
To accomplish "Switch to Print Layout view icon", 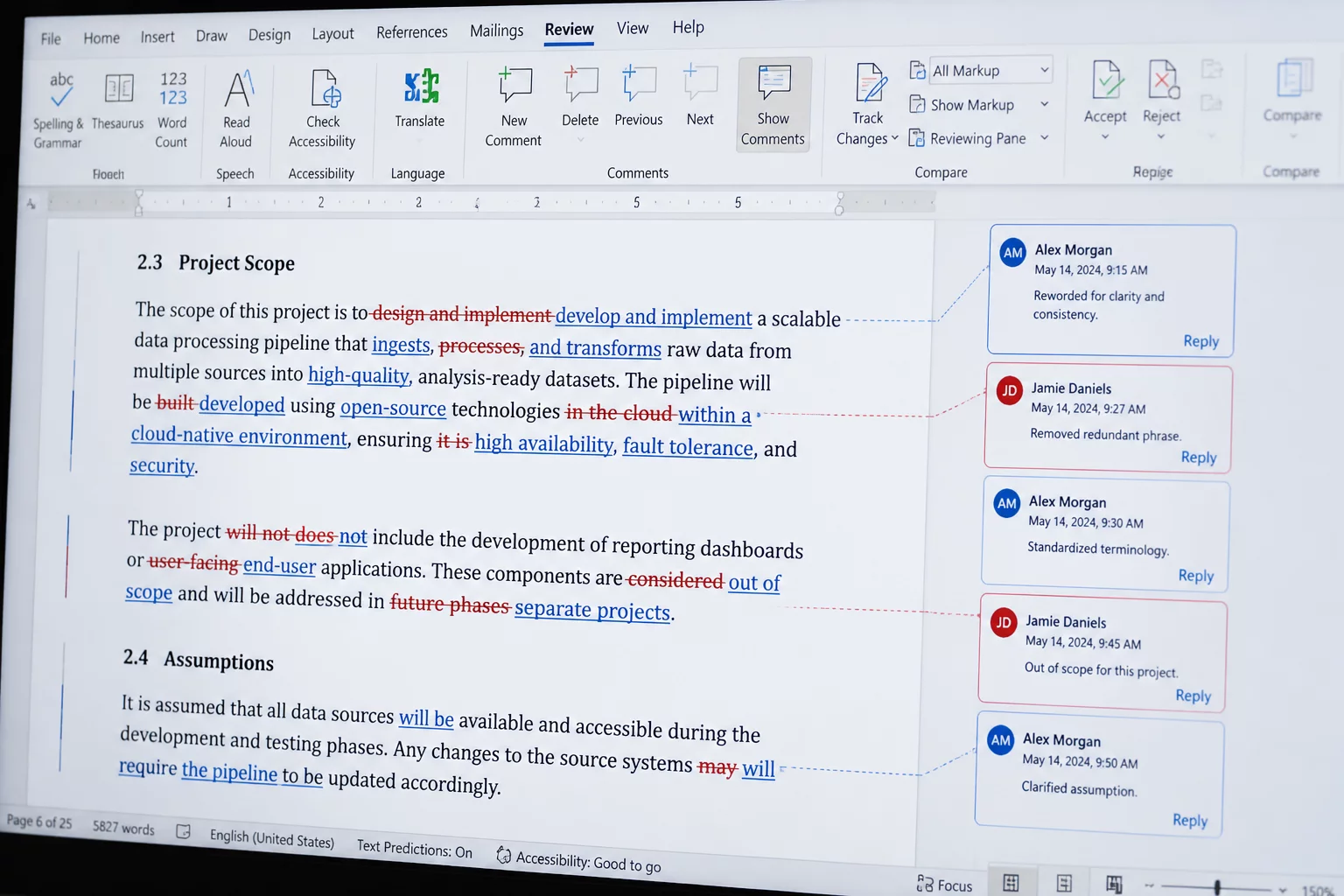I will [1064, 884].
